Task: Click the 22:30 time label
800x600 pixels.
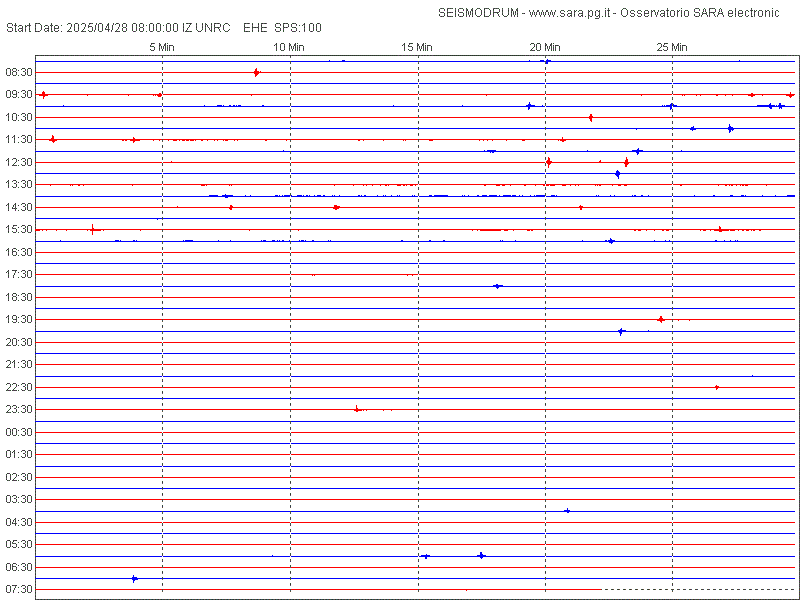Action: point(19,387)
